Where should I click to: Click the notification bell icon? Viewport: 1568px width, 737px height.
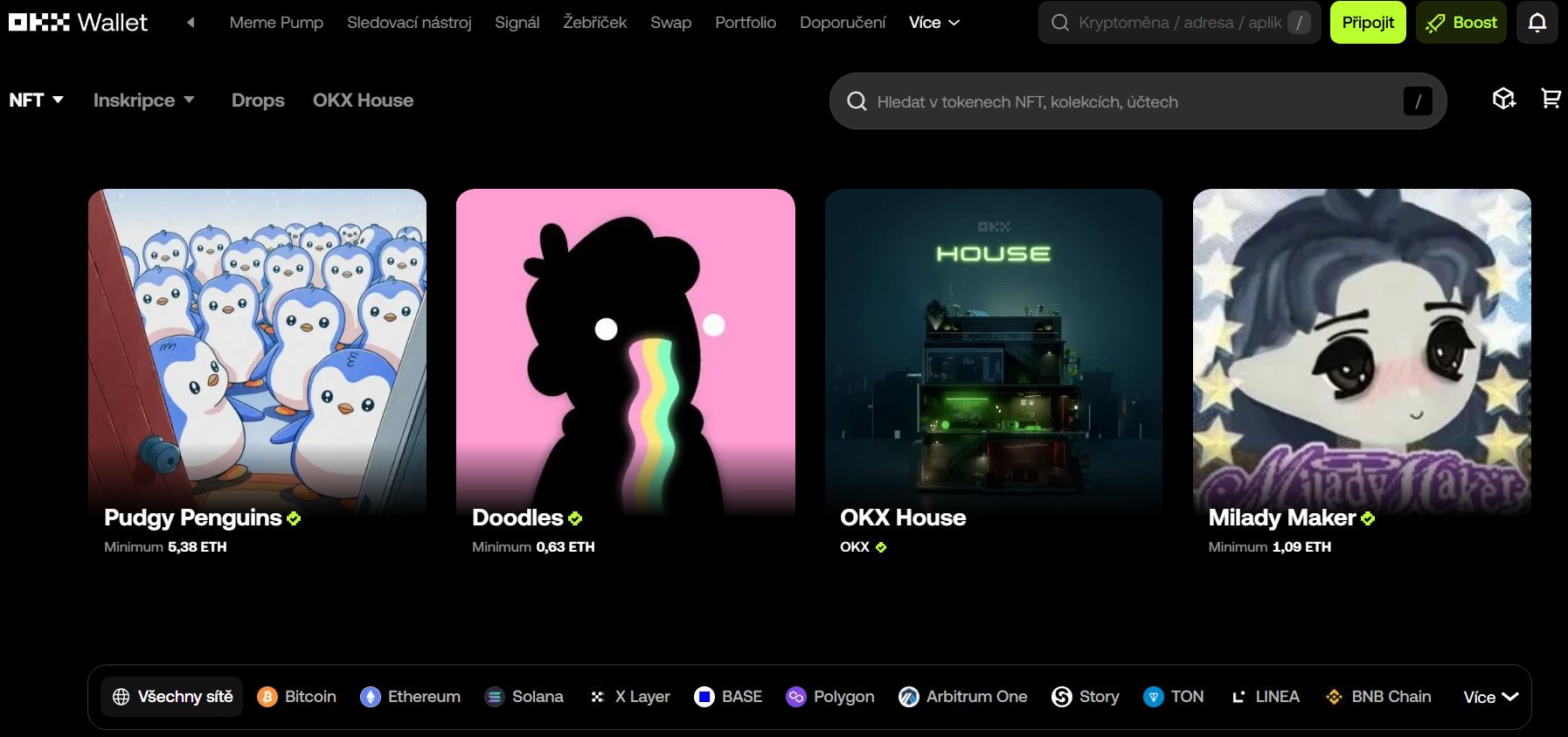click(x=1537, y=23)
